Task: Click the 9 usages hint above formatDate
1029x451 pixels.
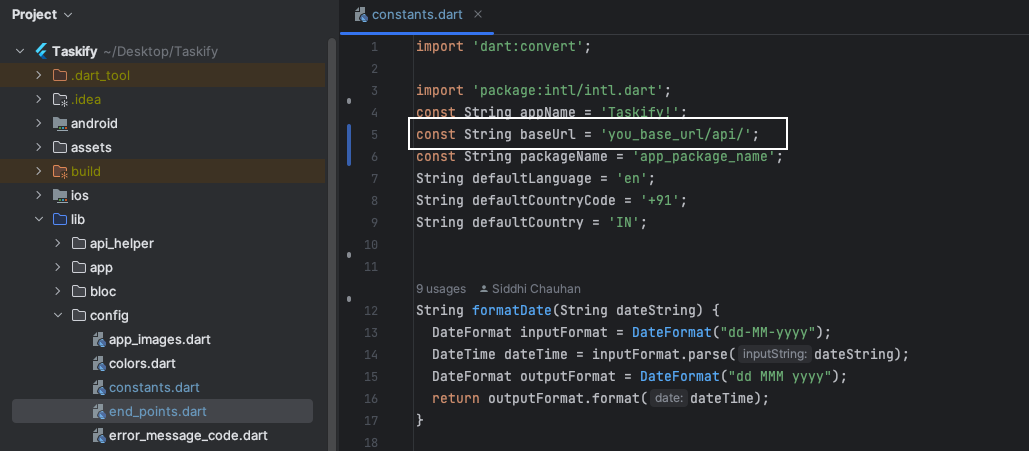Action: click(440, 289)
